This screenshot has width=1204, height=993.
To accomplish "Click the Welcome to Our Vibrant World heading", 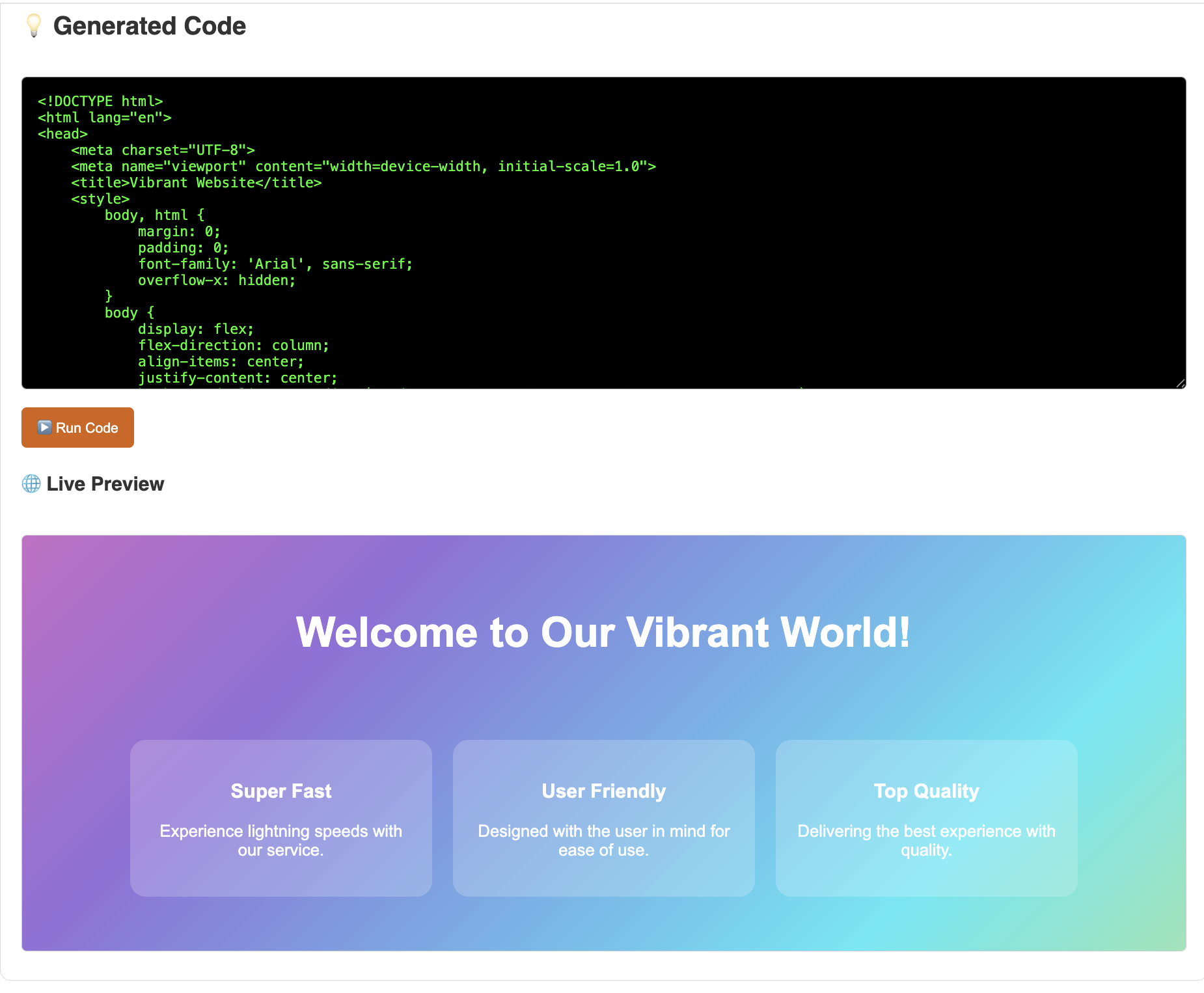I will point(603,632).
